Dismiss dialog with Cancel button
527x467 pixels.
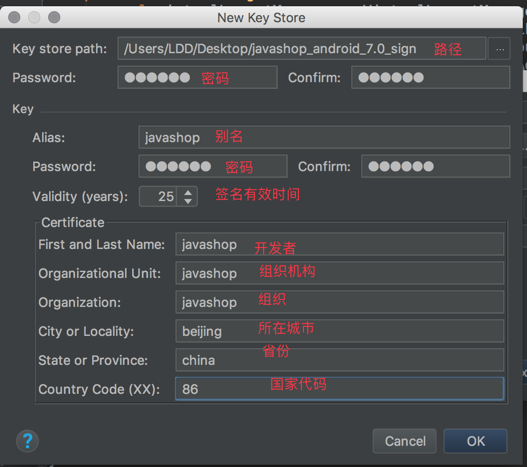pos(405,441)
